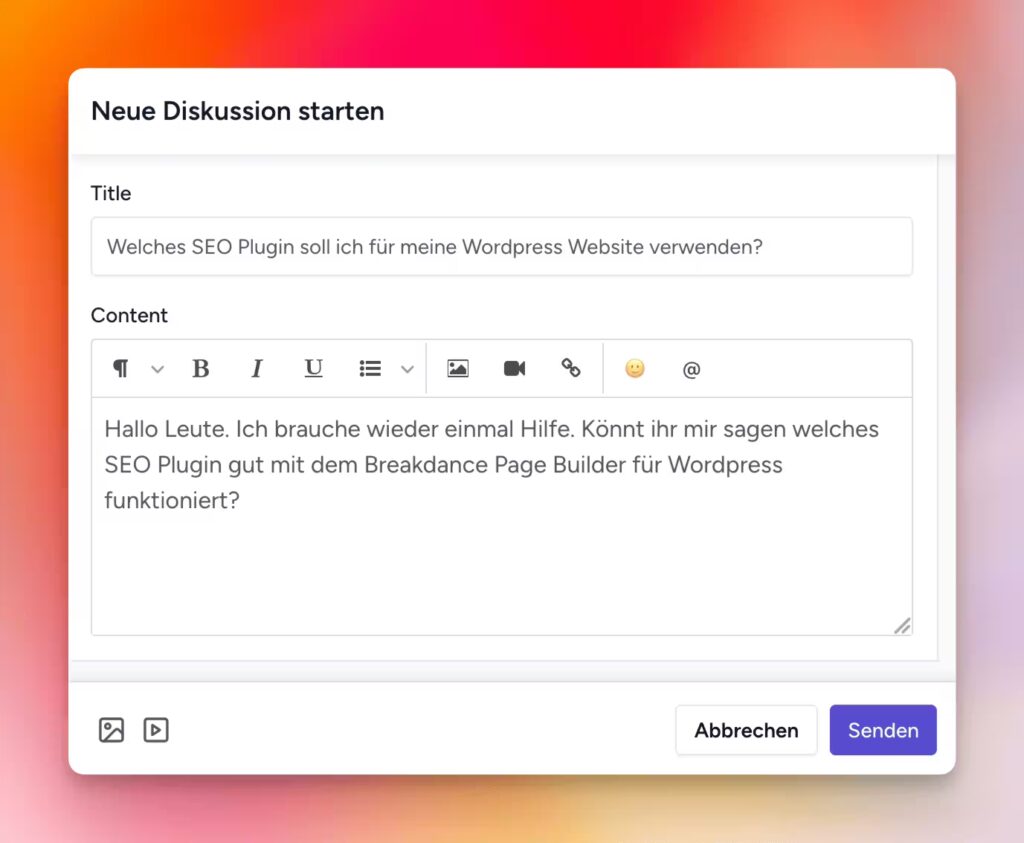Toggle italic formatting
Screen dimensions: 1024x843
(257, 368)
